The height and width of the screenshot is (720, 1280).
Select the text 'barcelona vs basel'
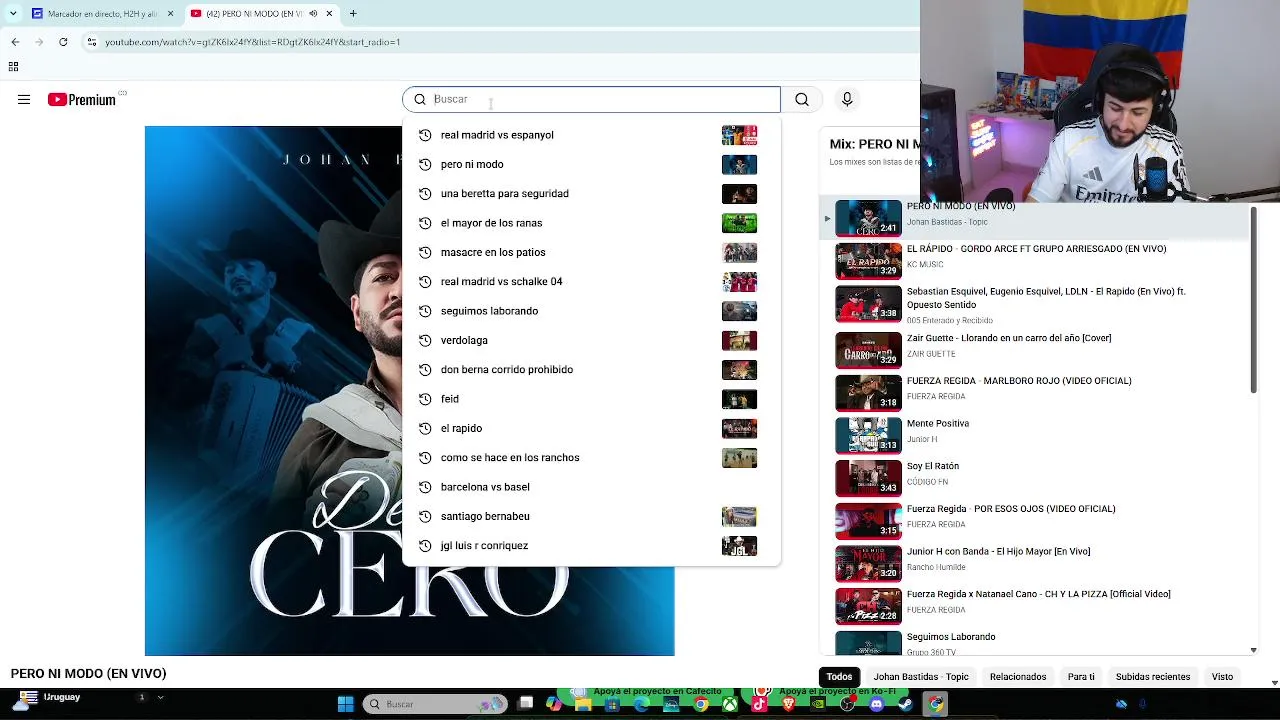[485, 487]
